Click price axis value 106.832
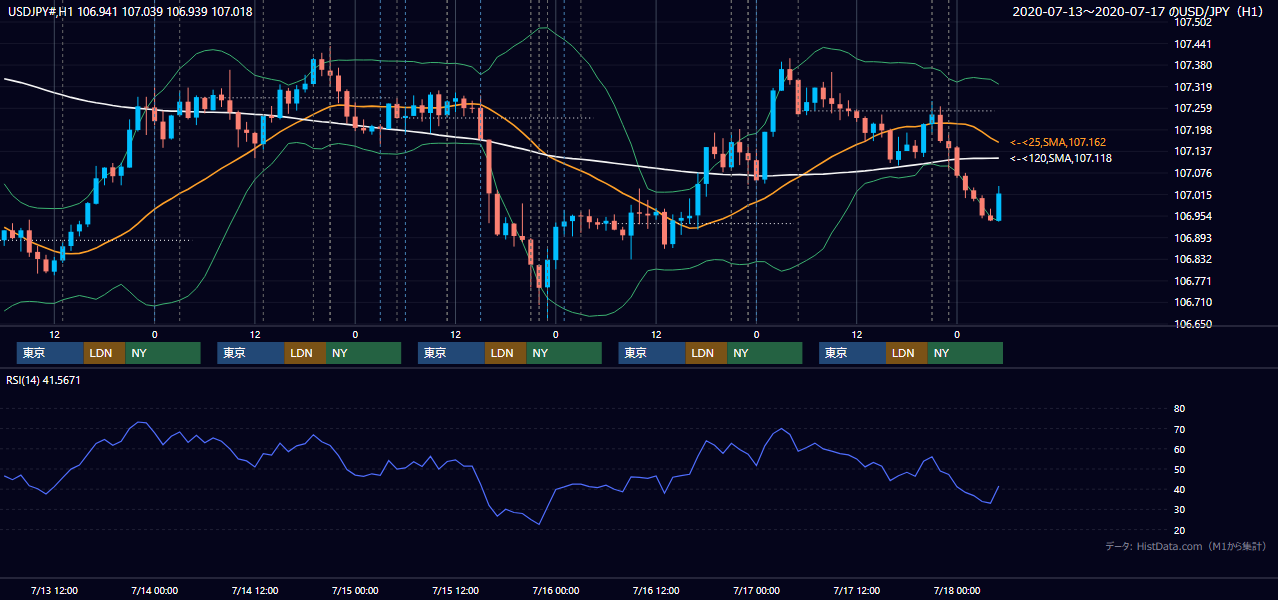 (1194, 259)
